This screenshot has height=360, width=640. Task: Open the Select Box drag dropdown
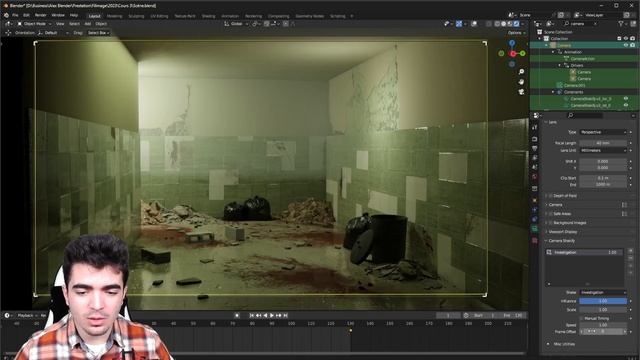(98, 33)
